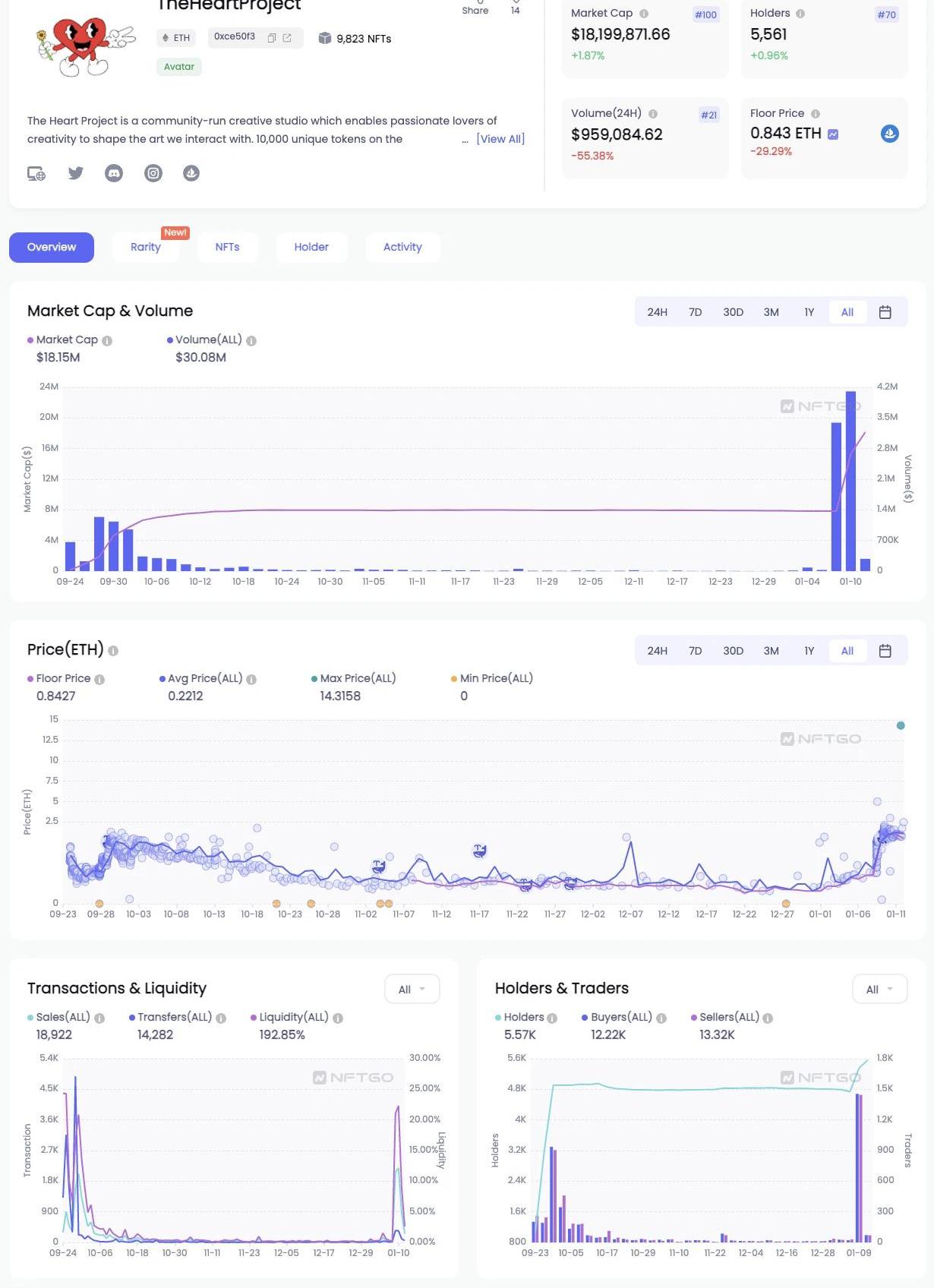Image resolution: width=934 pixels, height=1288 pixels.
Task: Select 7D range in Market Cap chart
Action: (695, 312)
